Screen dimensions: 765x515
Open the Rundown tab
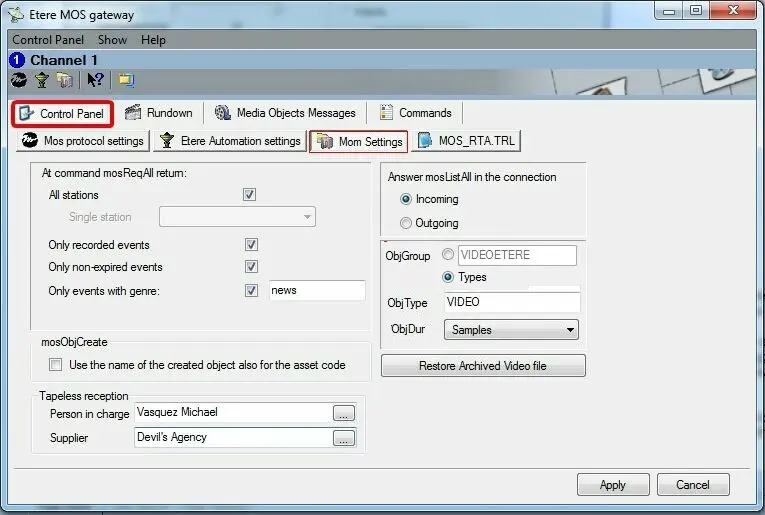159,113
